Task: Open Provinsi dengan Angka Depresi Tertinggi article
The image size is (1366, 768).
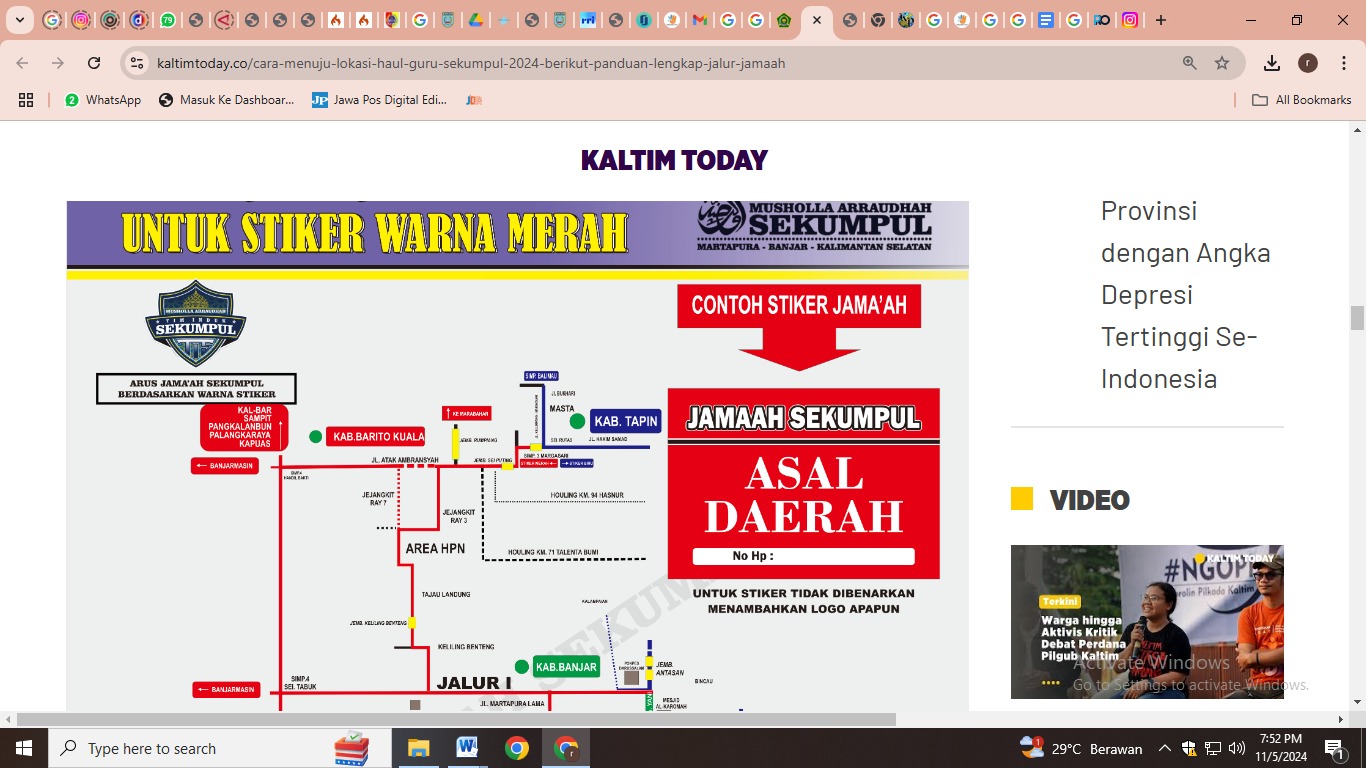Action: pos(1186,294)
